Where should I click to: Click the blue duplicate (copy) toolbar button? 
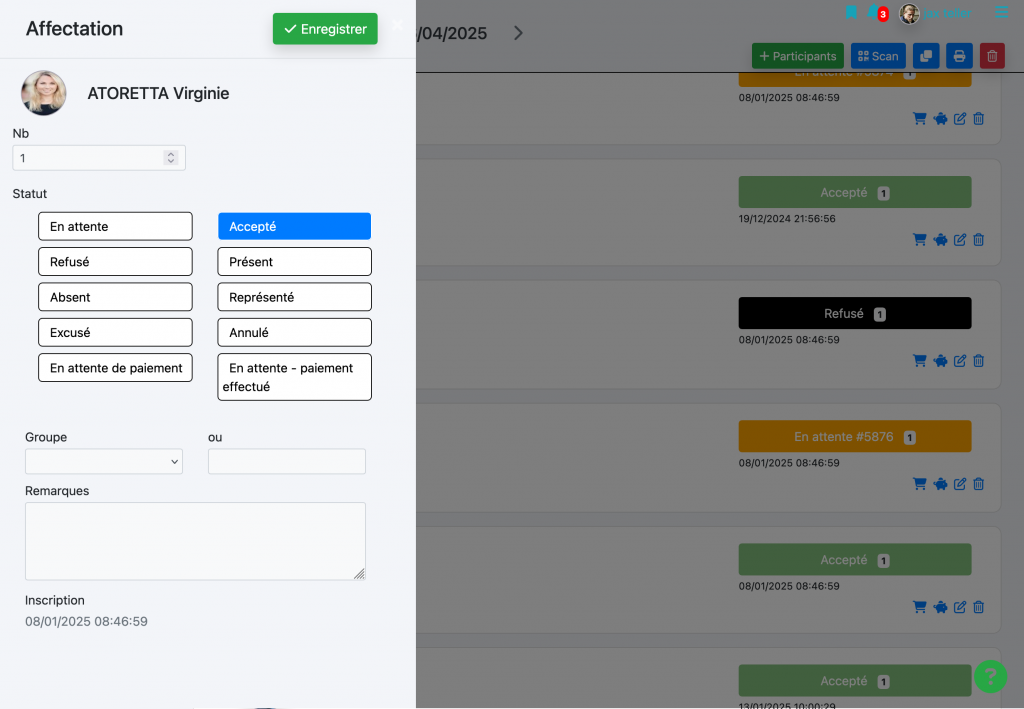(926, 56)
